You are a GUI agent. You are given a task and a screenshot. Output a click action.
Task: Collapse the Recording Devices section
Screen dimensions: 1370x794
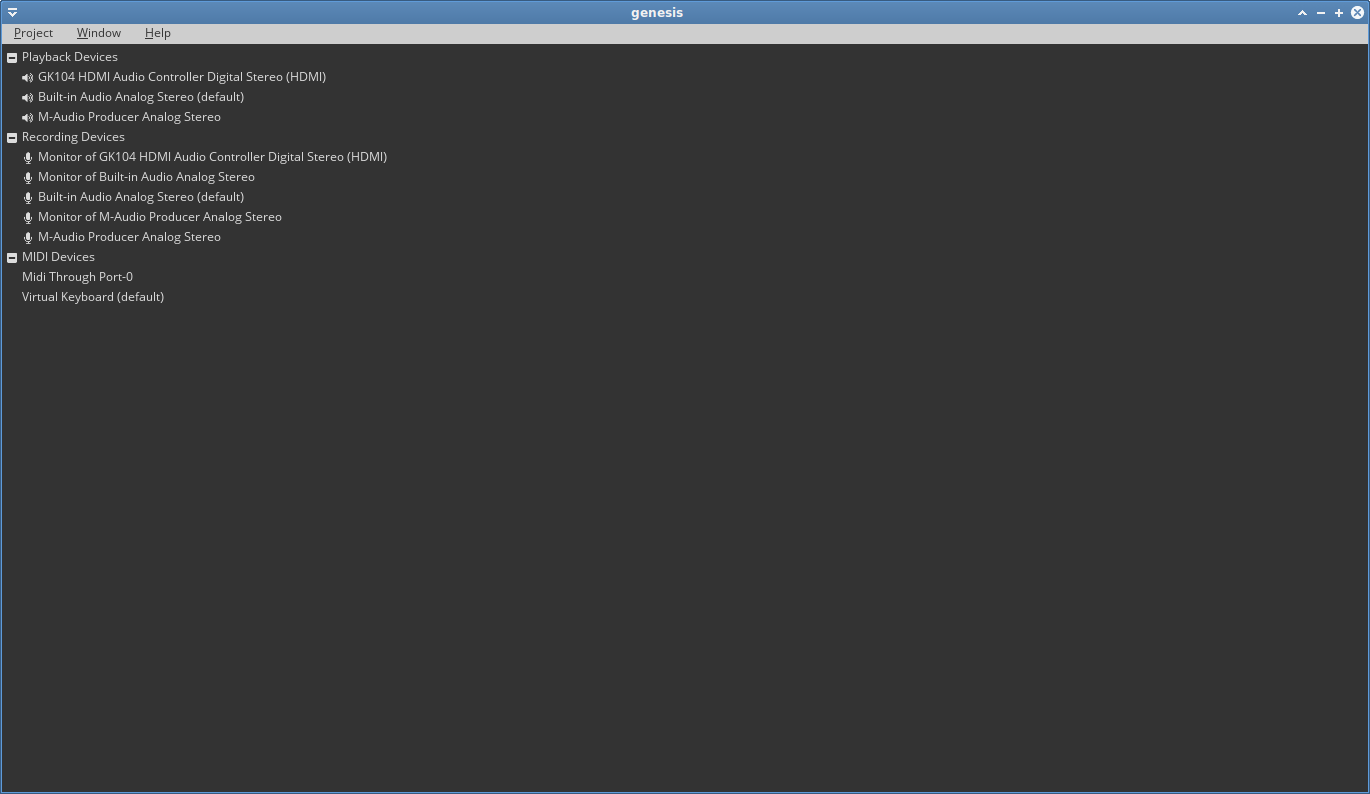(12, 137)
